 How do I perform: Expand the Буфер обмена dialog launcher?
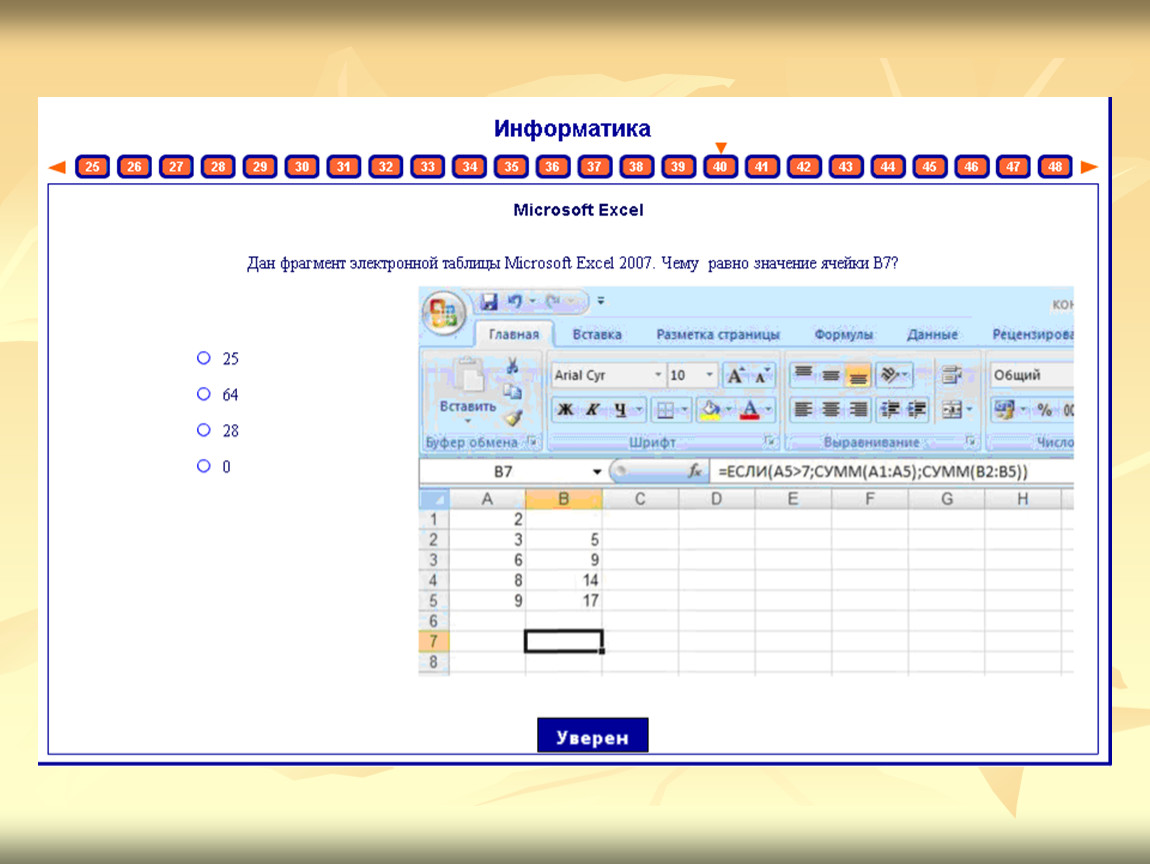pyautogui.click(x=532, y=442)
